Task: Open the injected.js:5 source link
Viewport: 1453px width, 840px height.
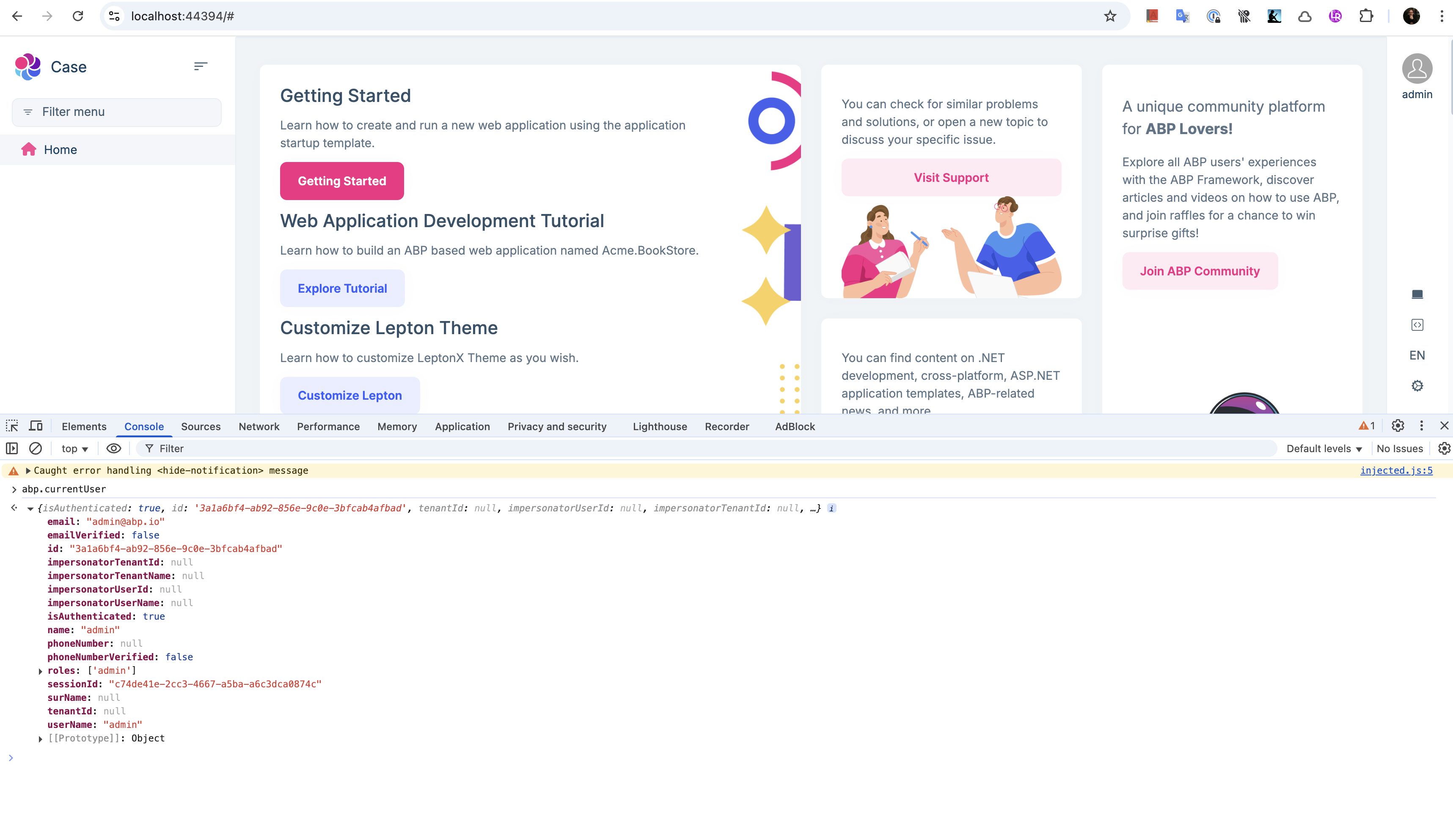Action: click(1396, 470)
